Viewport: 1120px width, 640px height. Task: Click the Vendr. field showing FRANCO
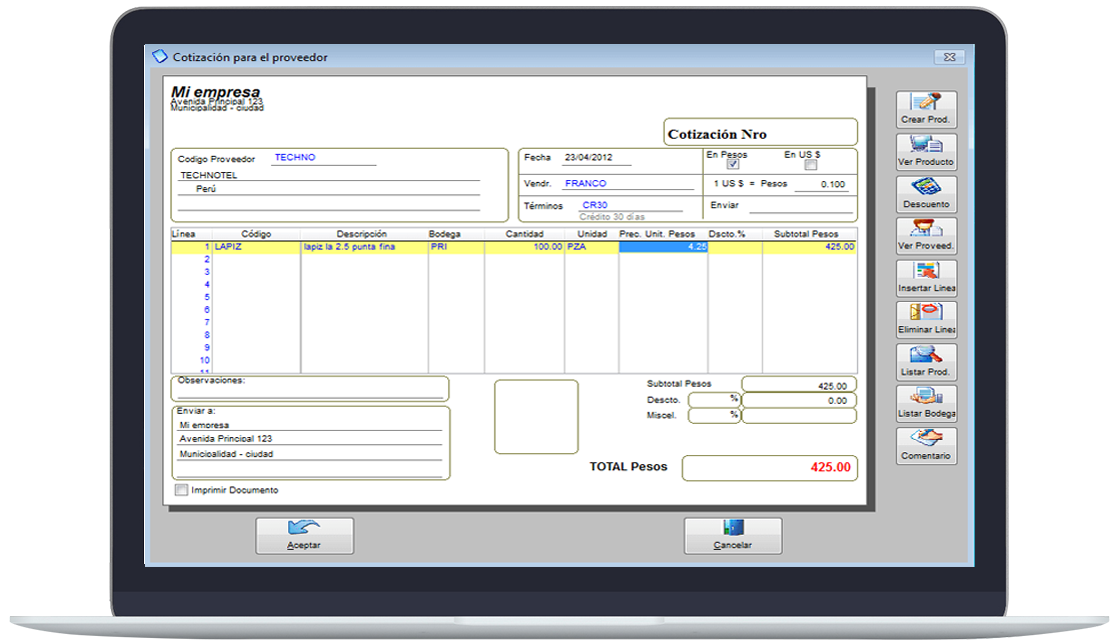click(x=627, y=184)
